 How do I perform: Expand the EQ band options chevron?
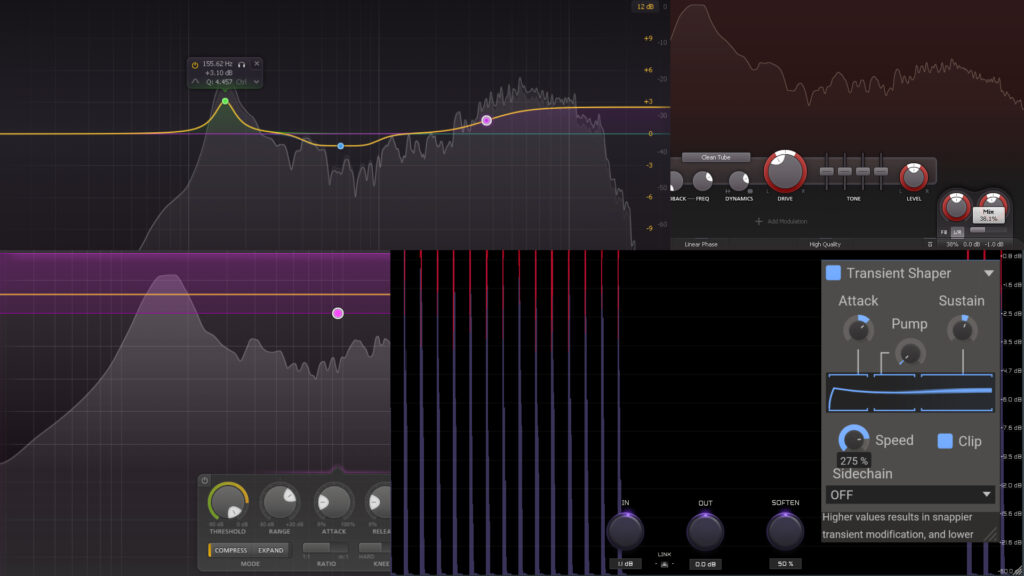click(257, 82)
